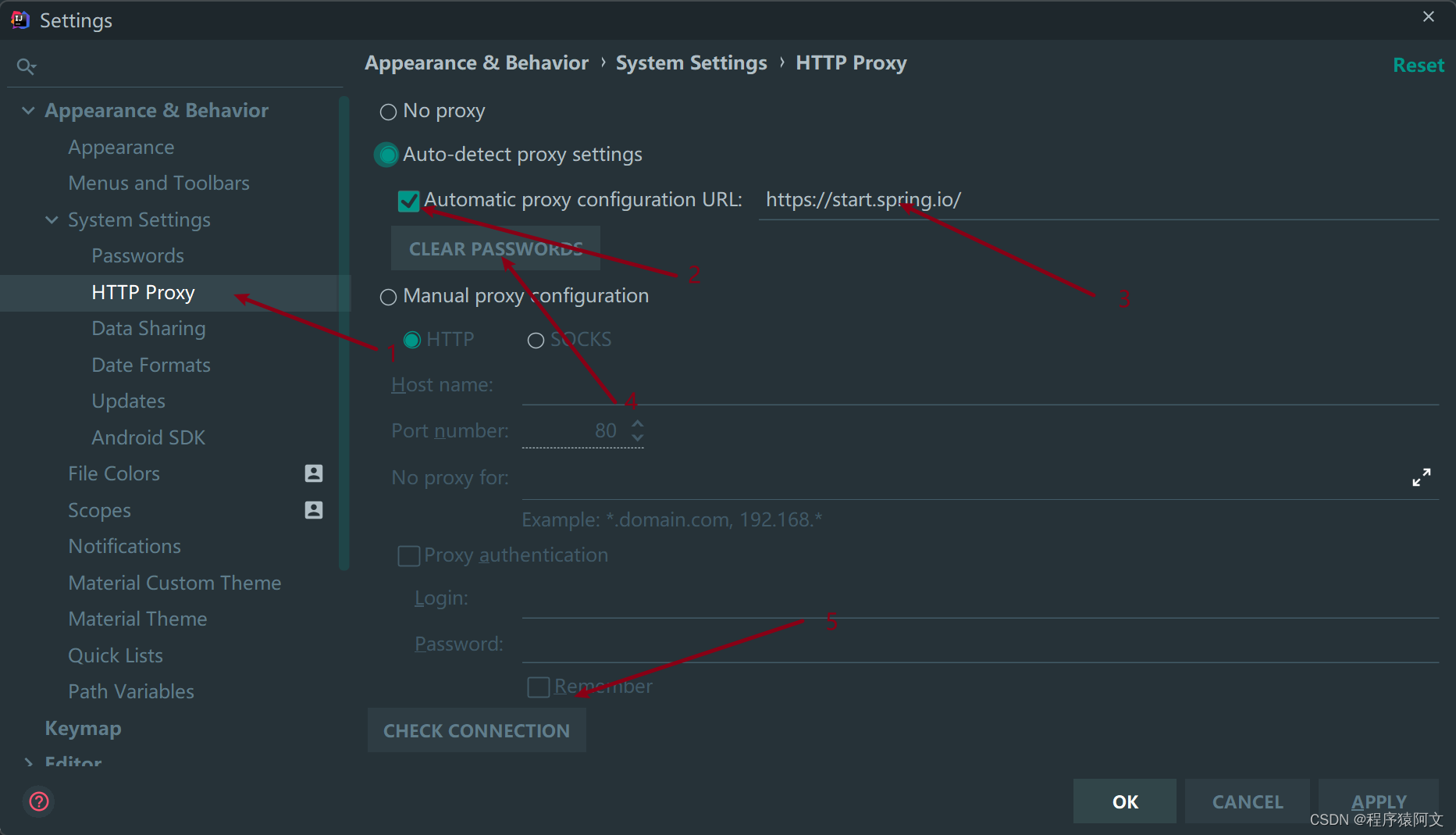This screenshot has width=1456, height=835.
Task: Click the expand icon on the No proxy for field
Action: tap(1421, 476)
